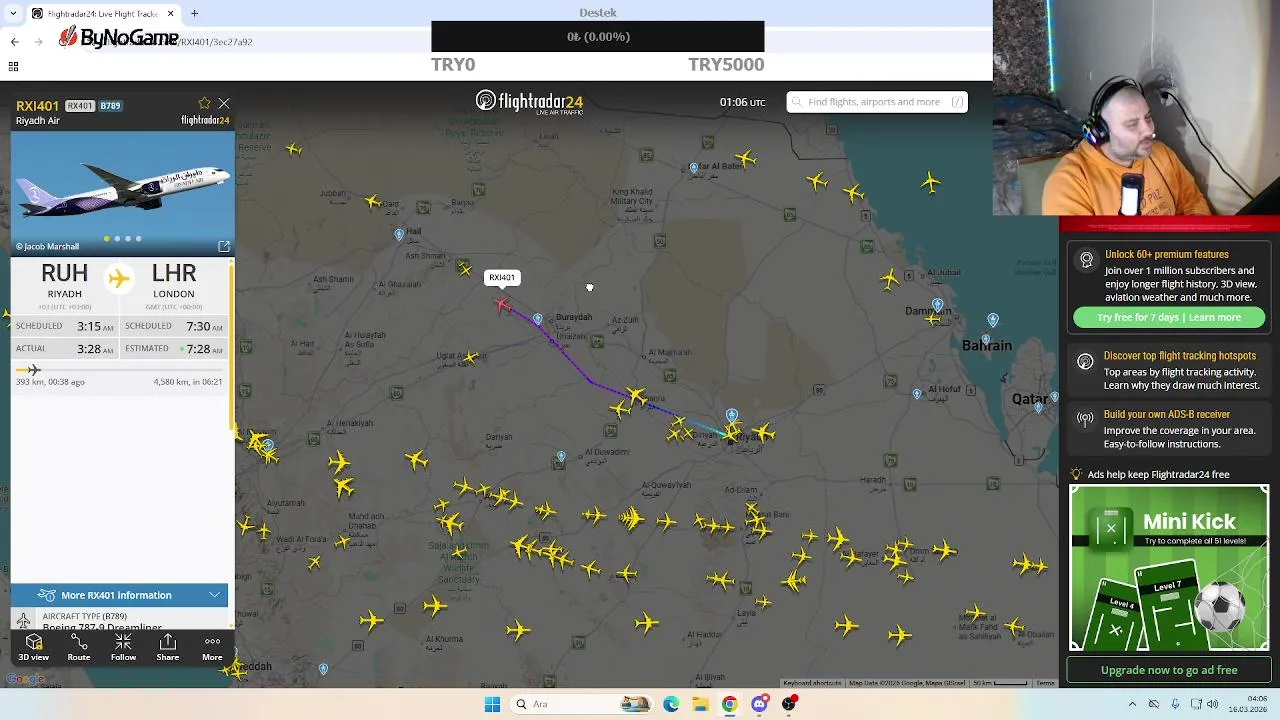Select the selected red RXI401 plane on map
The width and height of the screenshot is (1280, 720).
501,304
